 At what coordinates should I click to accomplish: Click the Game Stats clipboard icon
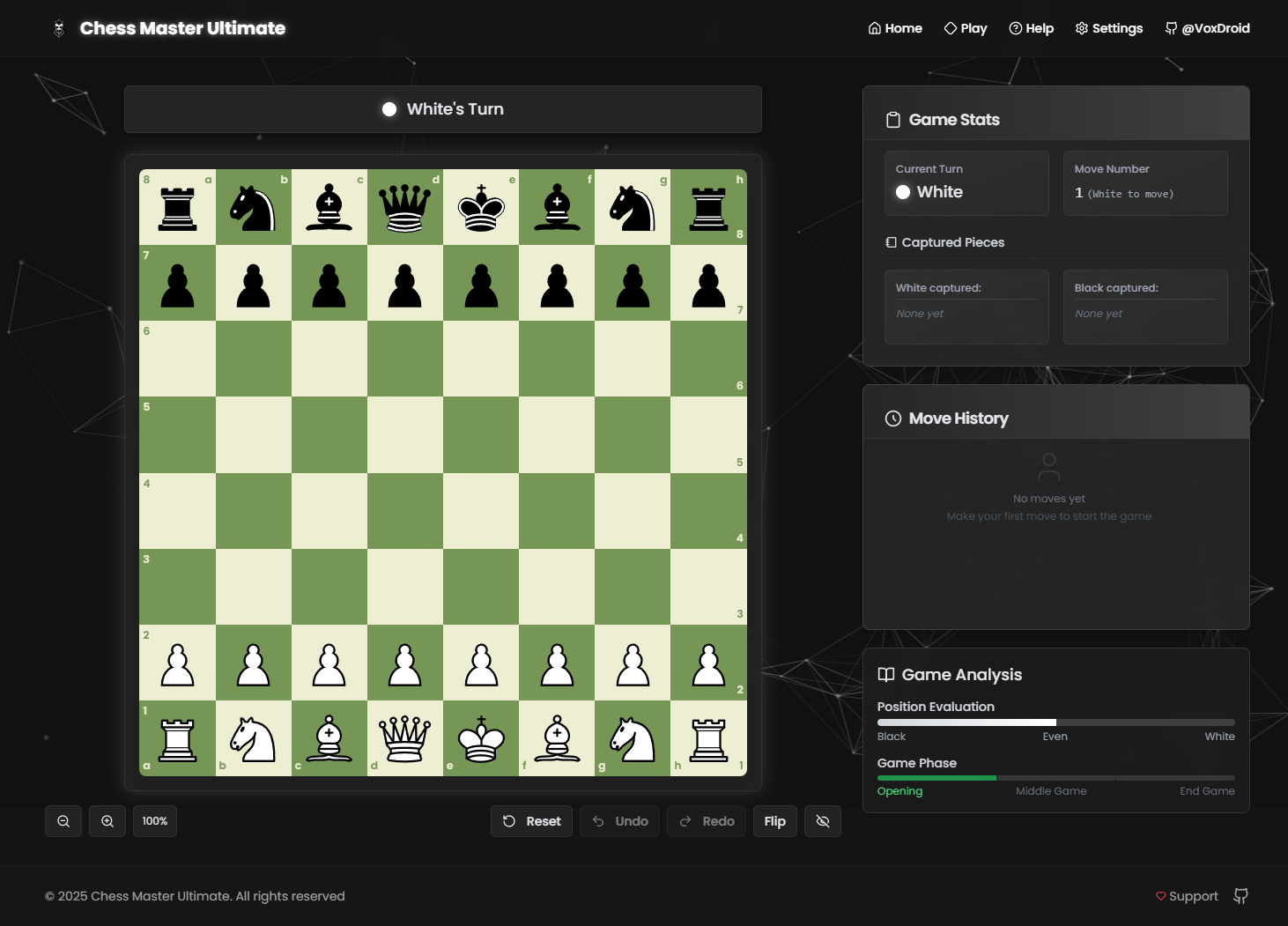click(x=893, y=119)
